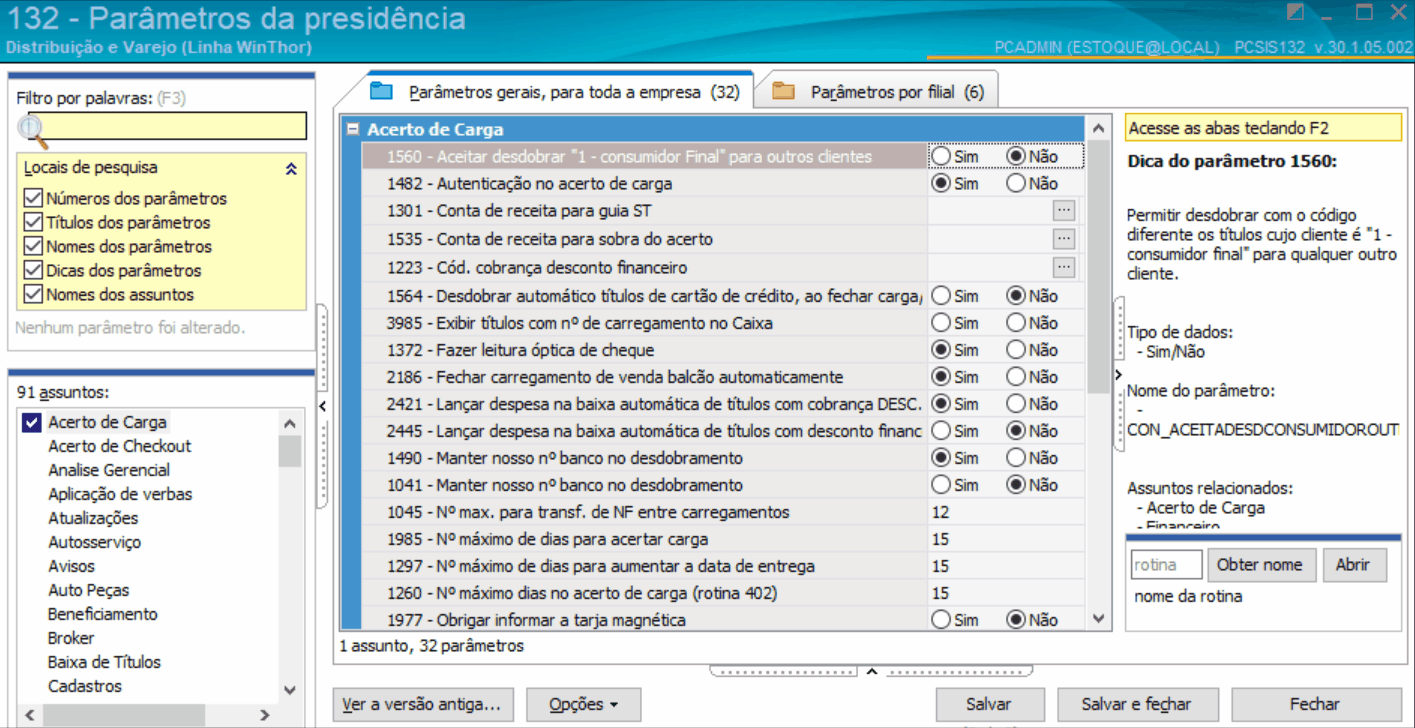The height and width of the screenshot is (728, 1415).
Task: Collapse left panel with splitter arrow
Action: [323, 405]
